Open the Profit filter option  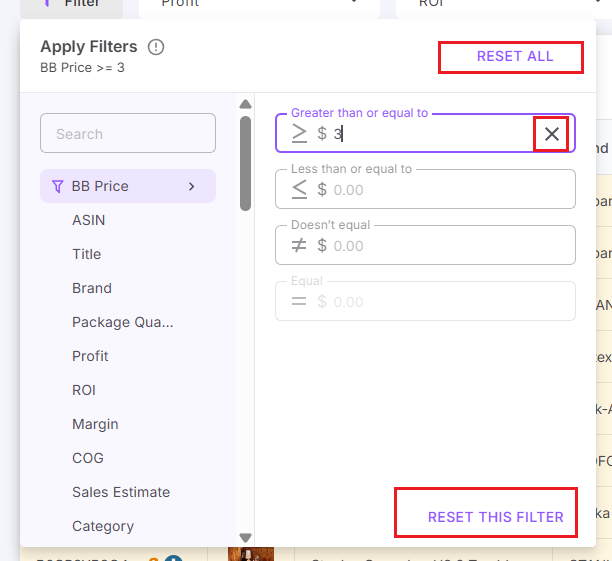pos(90,356)
